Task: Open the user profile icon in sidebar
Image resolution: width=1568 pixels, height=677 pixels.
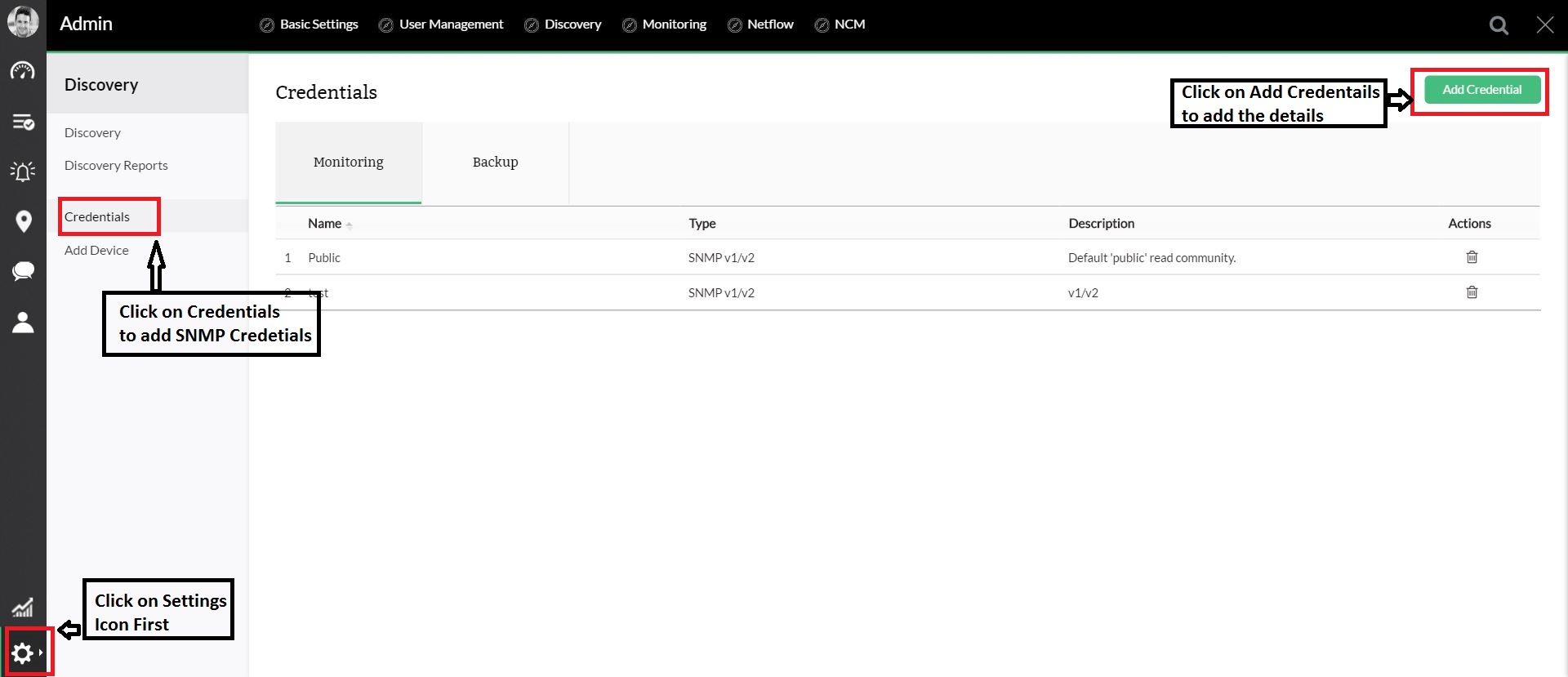Action: [x=23, y=323]
